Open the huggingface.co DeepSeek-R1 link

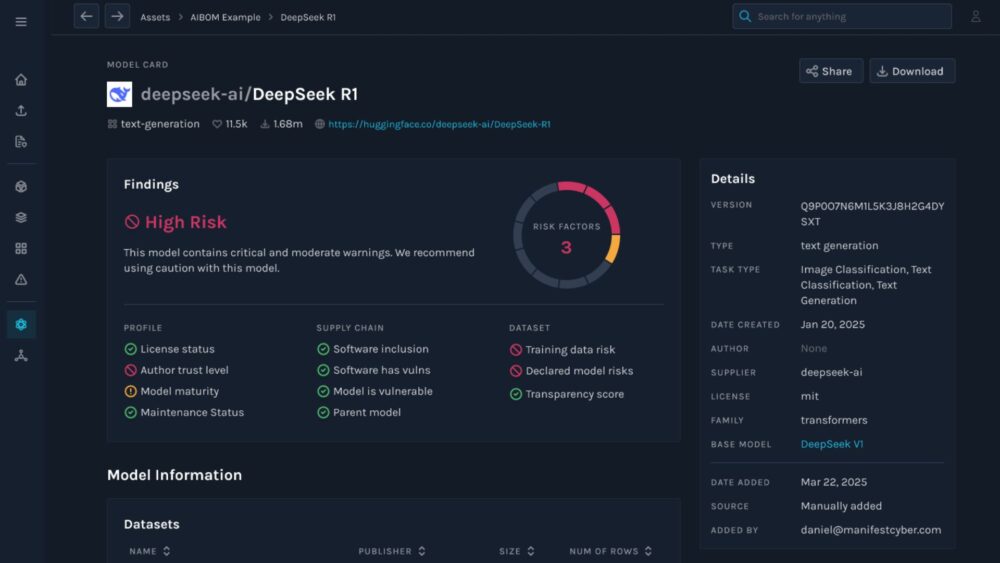pyautogui.click(x=439, y=124)
